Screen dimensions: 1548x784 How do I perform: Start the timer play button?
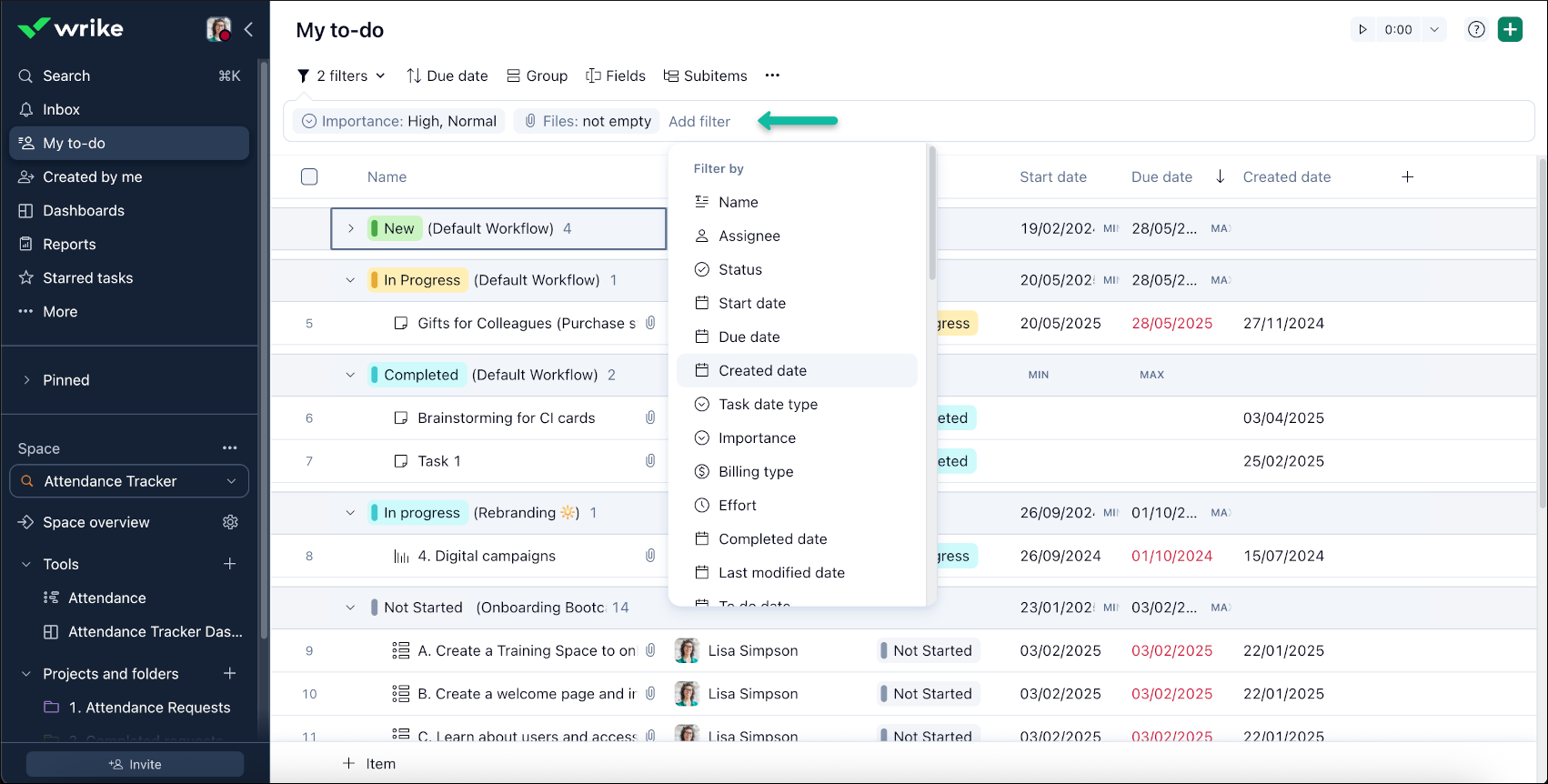click(1362, 29)
